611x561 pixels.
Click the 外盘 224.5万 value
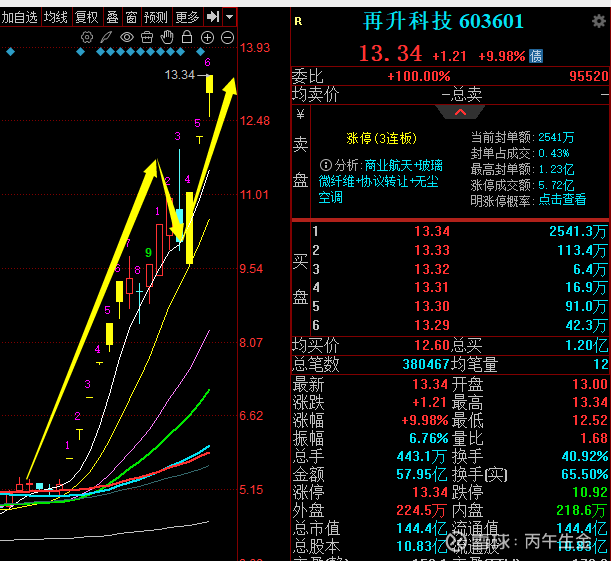(x=422, y=510)
